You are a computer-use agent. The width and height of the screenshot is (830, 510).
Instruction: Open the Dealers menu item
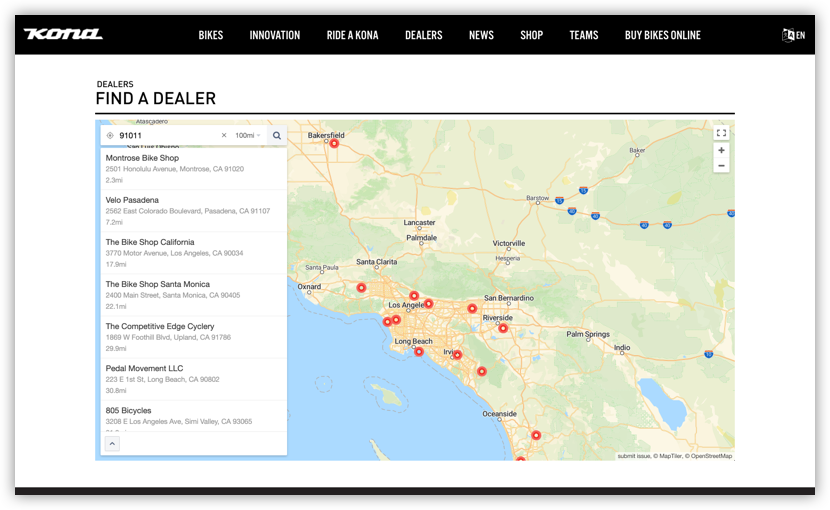tap(423, 35)
